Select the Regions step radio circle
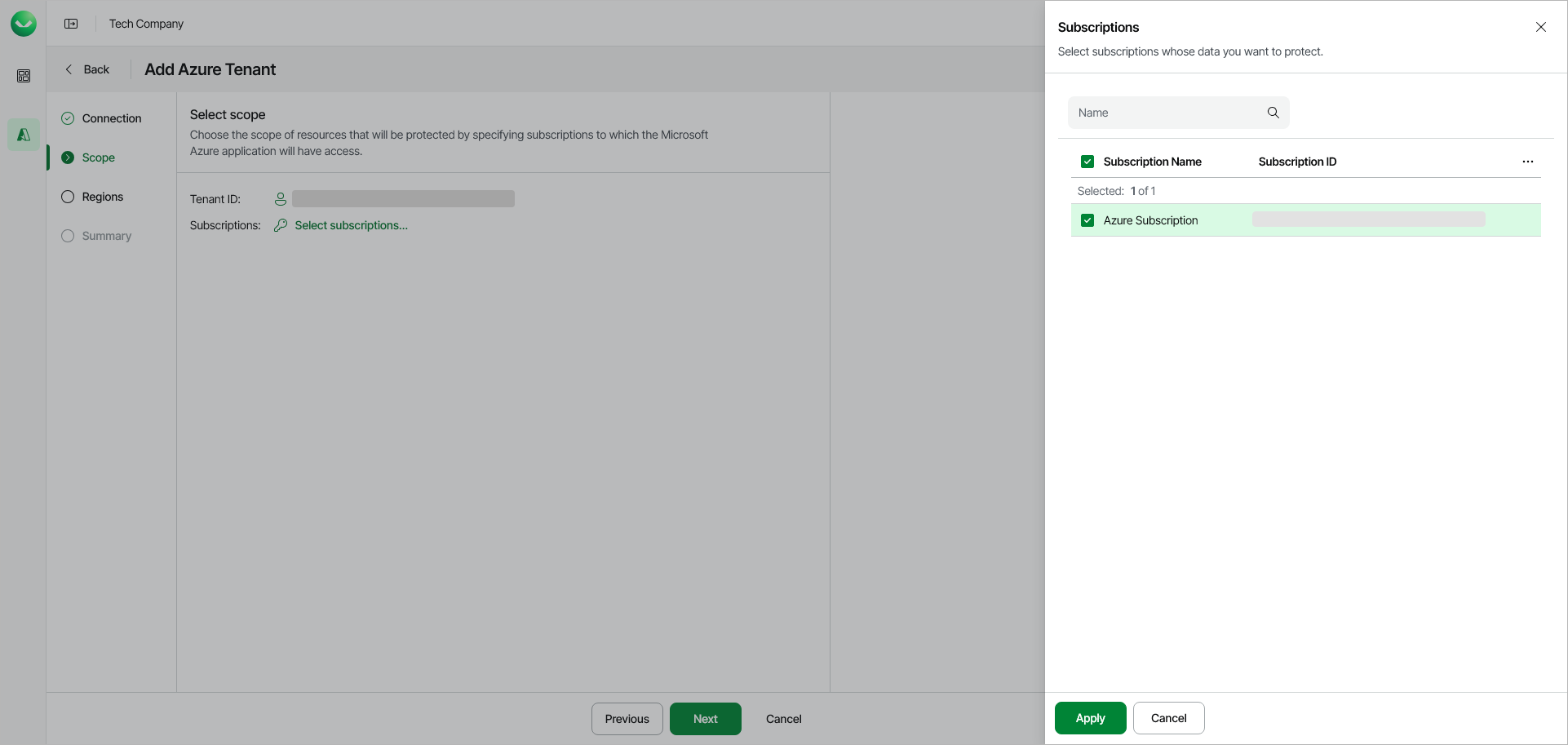 68,197
